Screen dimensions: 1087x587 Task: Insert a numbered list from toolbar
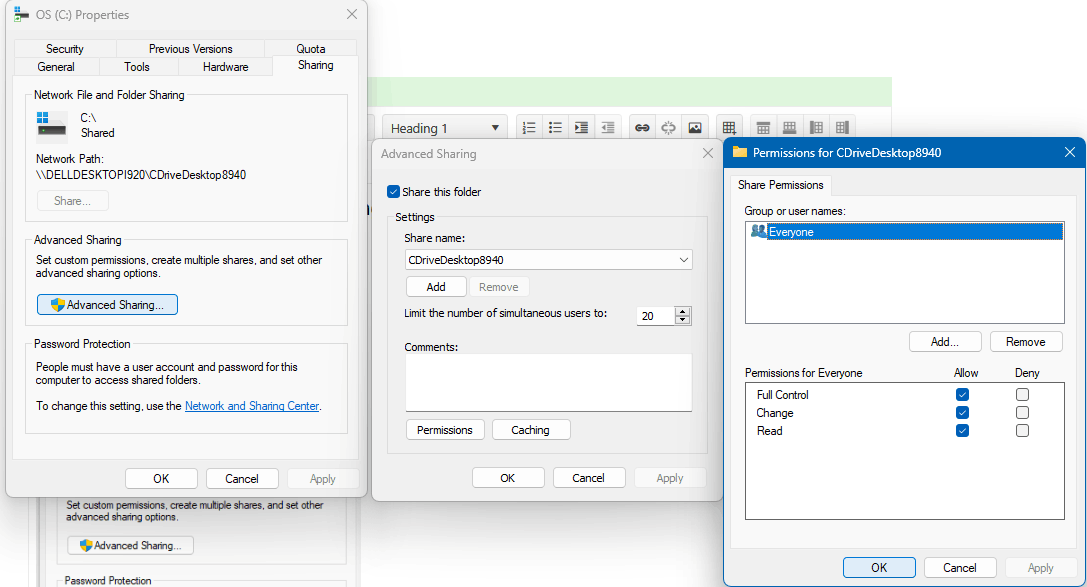[x=529, y=128]
